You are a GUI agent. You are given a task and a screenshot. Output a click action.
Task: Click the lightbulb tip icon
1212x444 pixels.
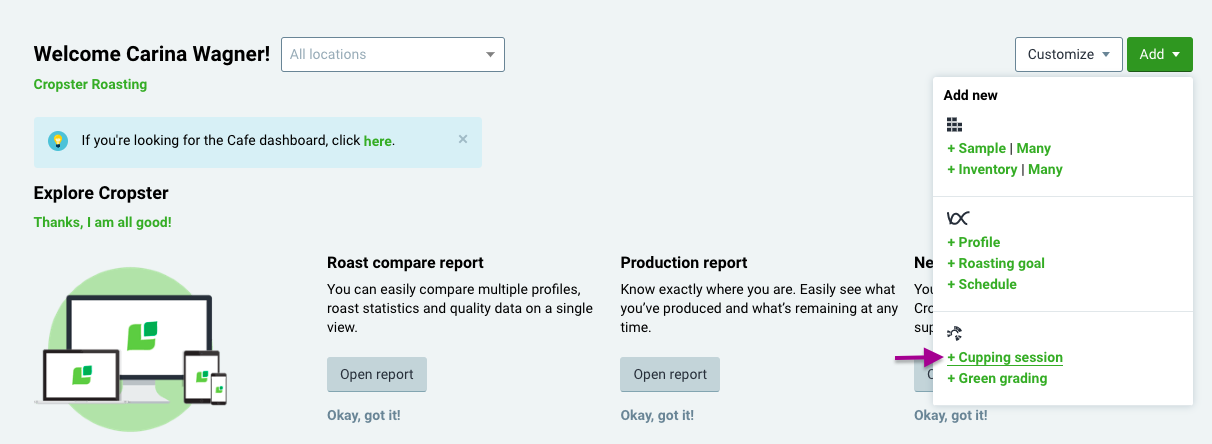[x=58, y=141]
